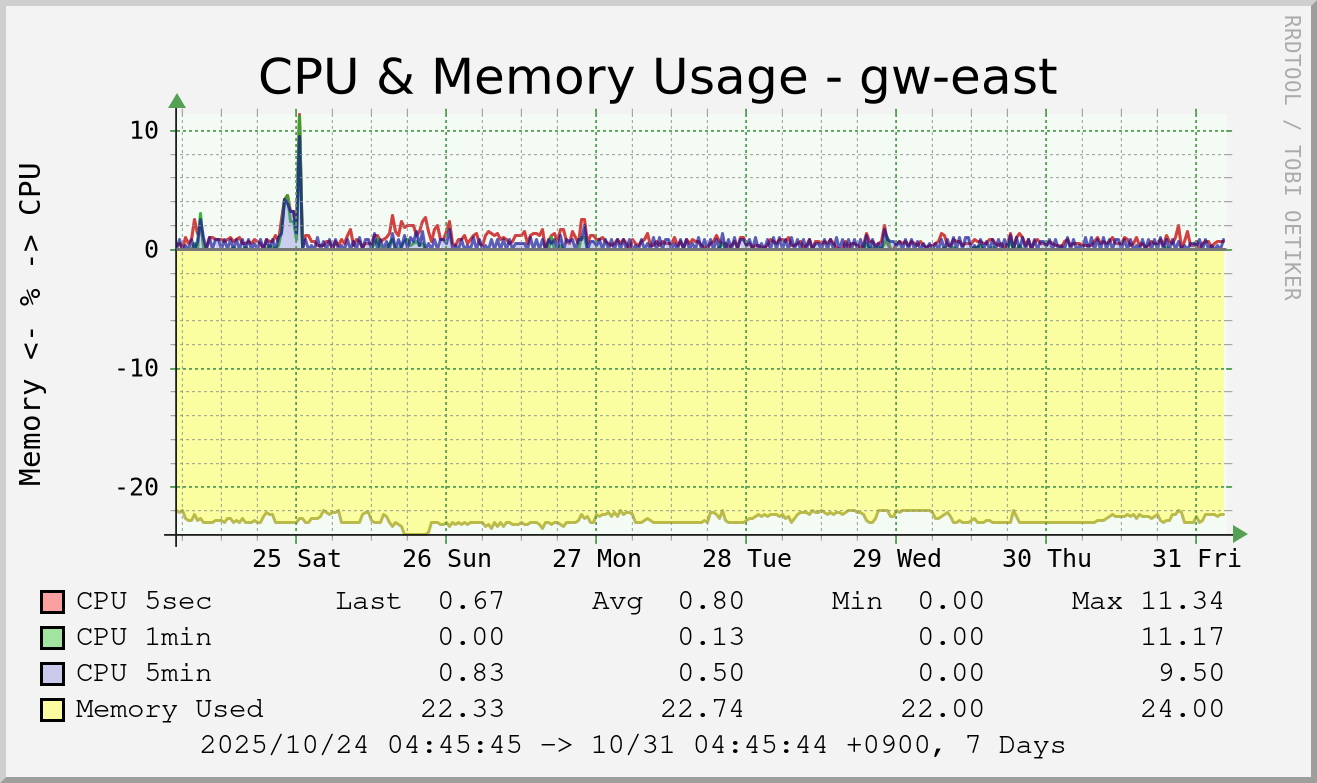
Task: Click the '-10' y-axis label
Action: 137,368
